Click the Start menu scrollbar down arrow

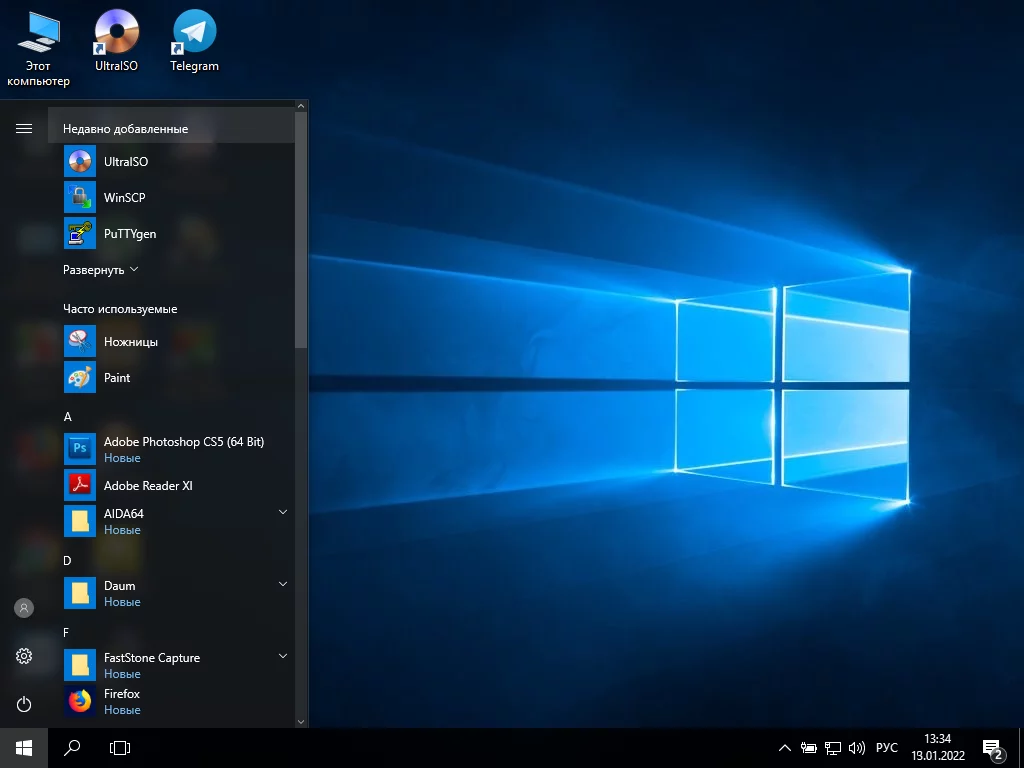click(301, 720)
